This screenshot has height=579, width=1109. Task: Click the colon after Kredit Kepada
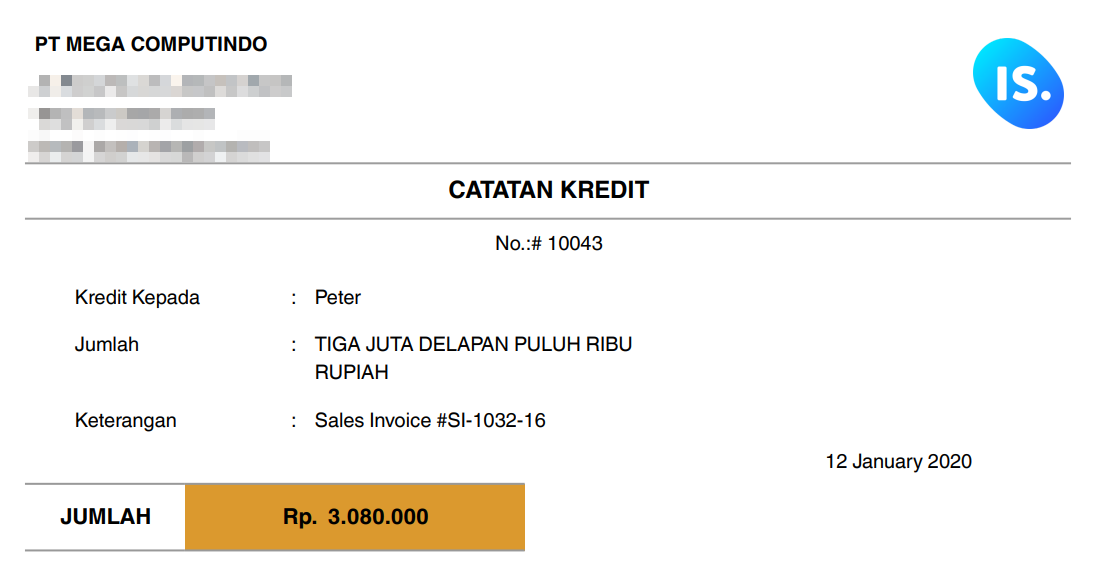[x=294, y=299]
